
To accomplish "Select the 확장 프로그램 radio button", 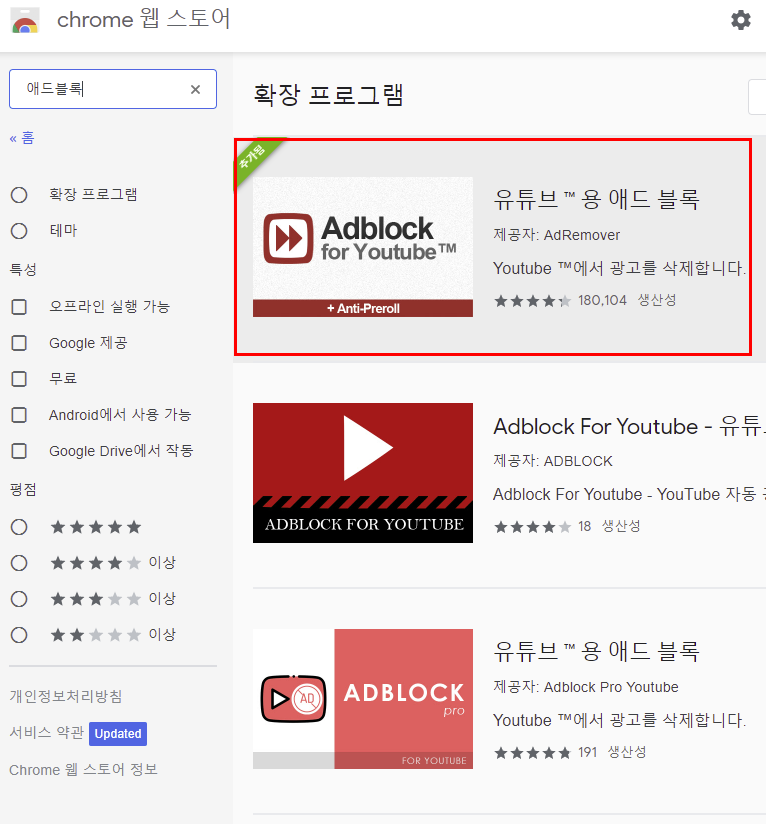I will tap(19, 195).
